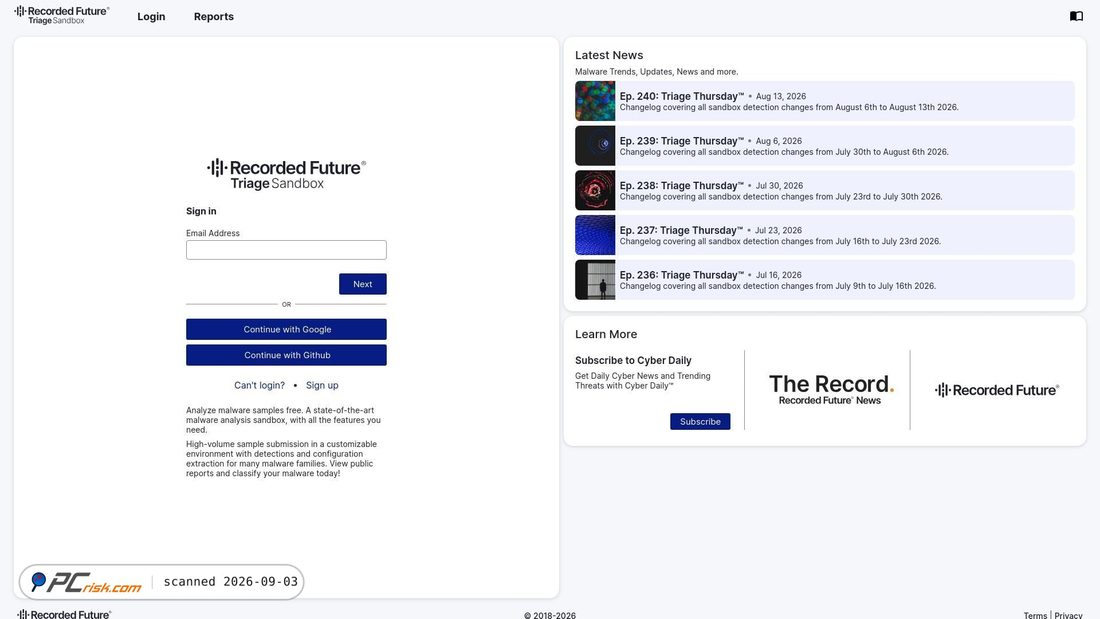The height and width of the screenshot is (619, 1100).
Task: Choose Continue with Github
Action: click(x=286, y=355)
